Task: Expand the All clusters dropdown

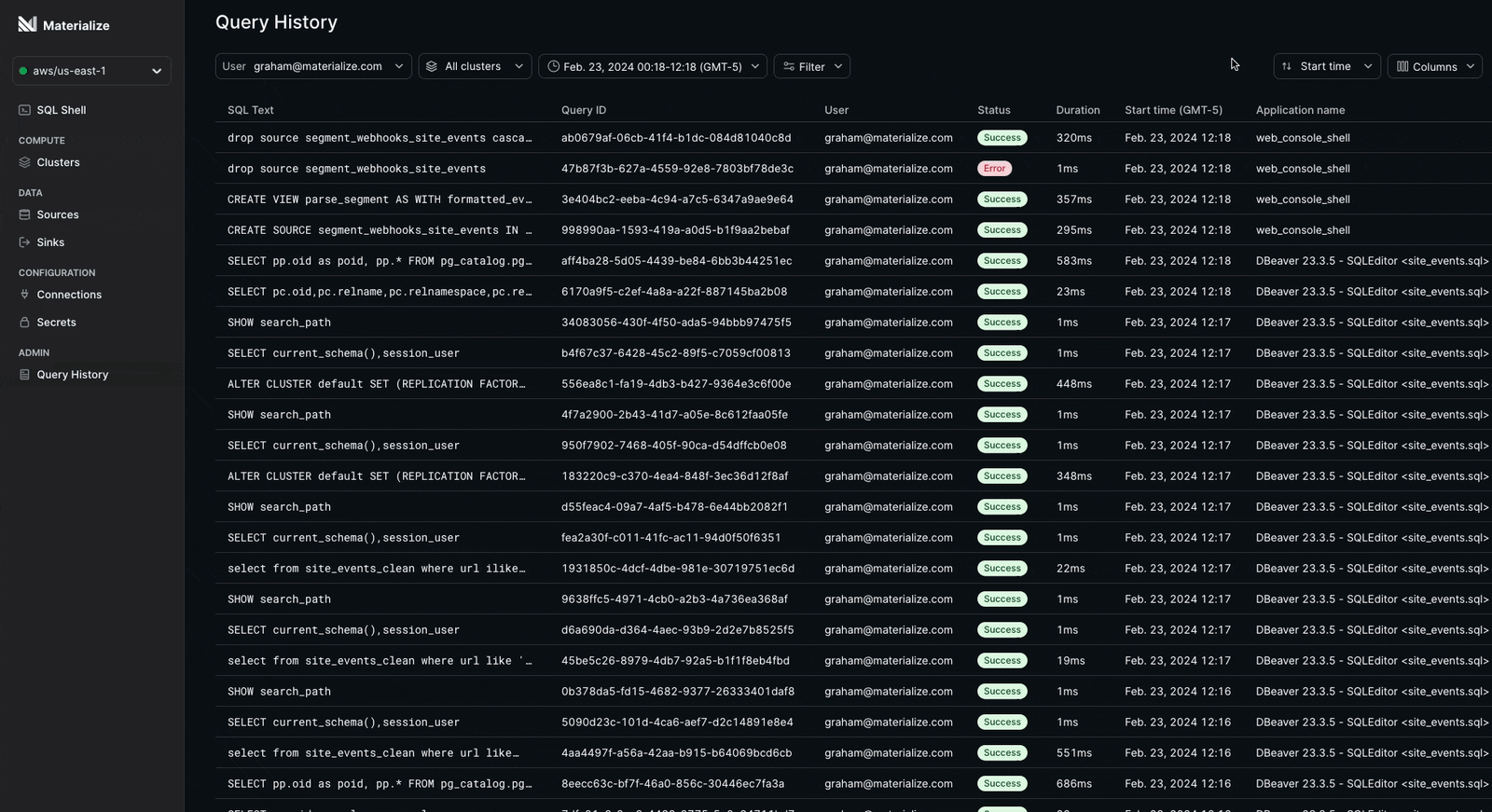Action: [476, 66]
